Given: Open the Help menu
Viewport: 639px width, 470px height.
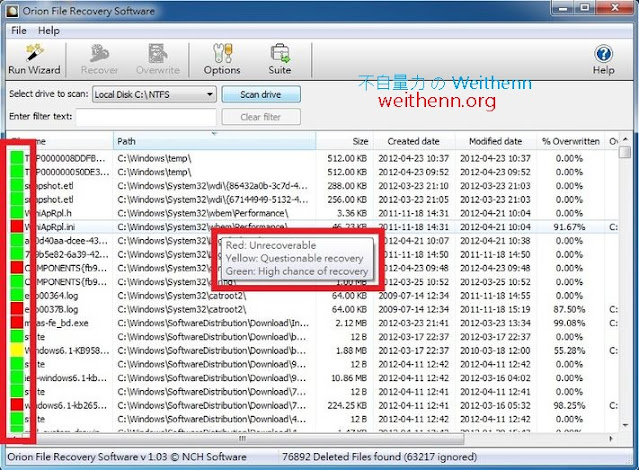Looking at the screenshot, I should [x=49, y=31].
